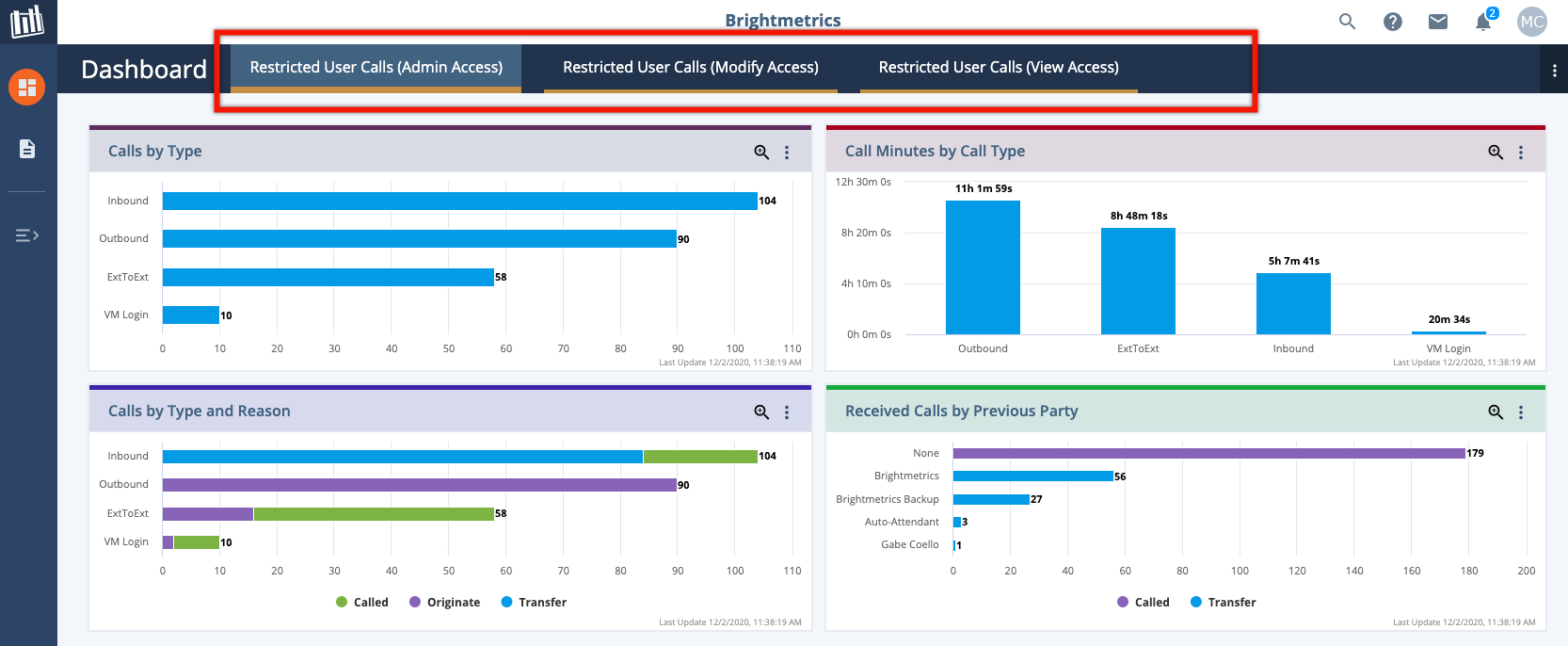Open Calls by Type options menu

click(x=787, y=152)
